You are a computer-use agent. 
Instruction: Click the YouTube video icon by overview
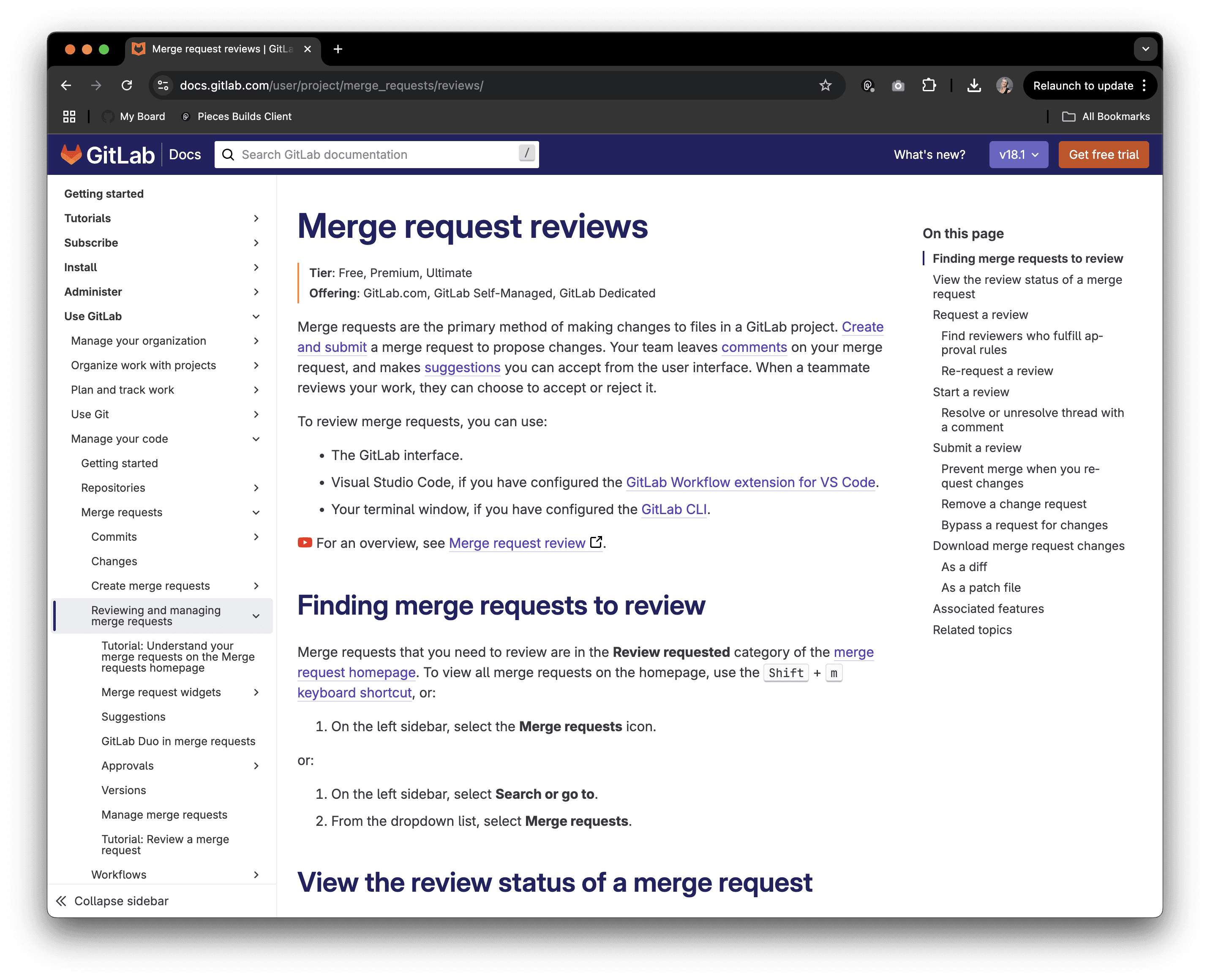(305, 542)
